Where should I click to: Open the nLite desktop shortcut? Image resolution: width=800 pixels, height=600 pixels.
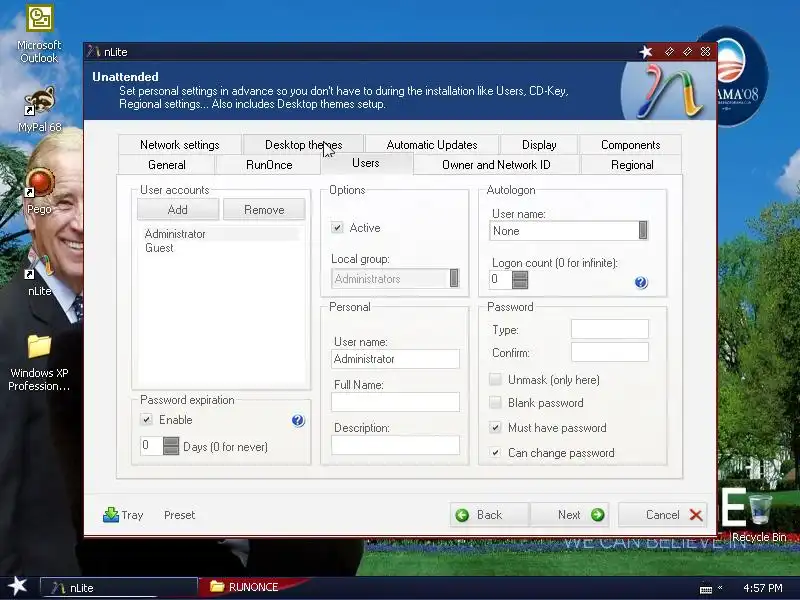pos(39,275)
